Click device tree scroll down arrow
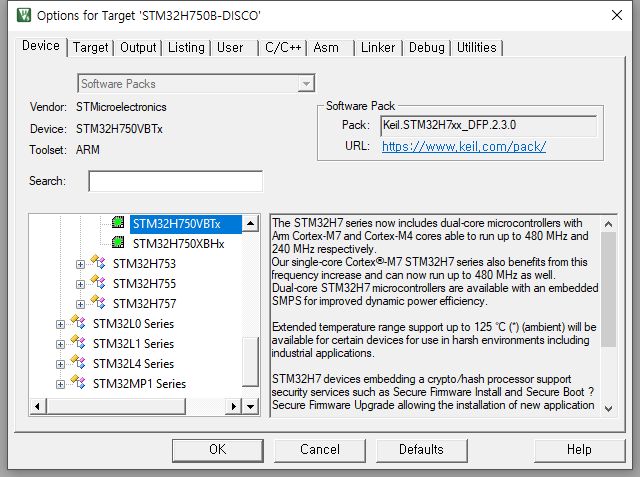 (251, 407)
